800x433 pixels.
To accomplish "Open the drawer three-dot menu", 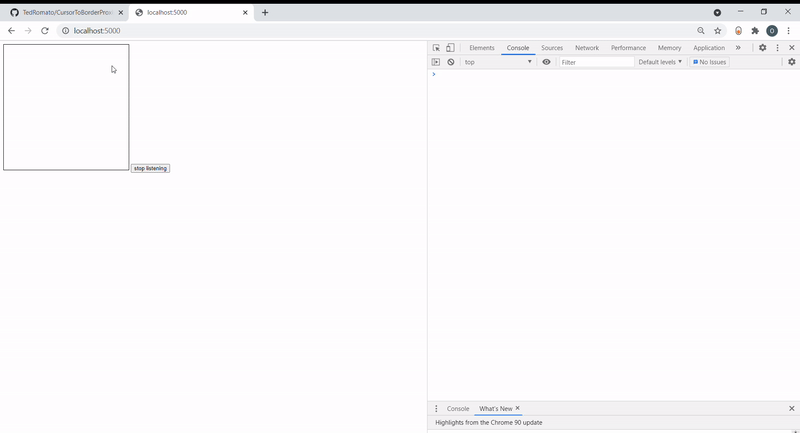I will [x=436, y=409].
